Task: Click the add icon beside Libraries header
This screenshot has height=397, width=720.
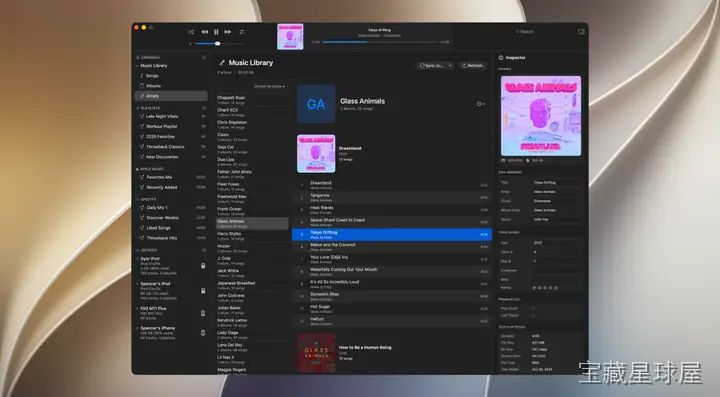Action: [204, 58]
